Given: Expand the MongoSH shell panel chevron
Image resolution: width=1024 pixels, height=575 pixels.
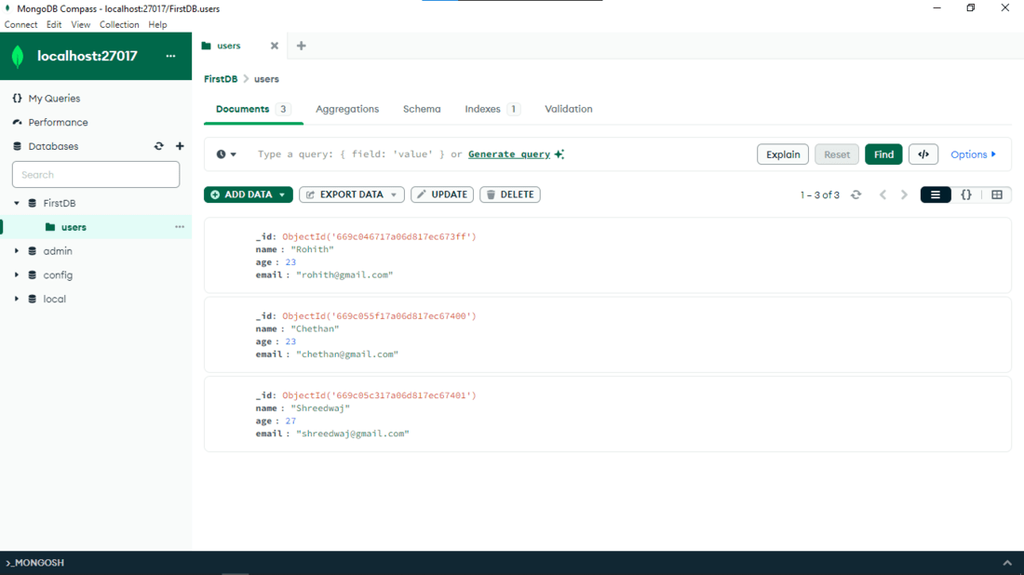Looking at the screenshot, I should click(1007, 563).
